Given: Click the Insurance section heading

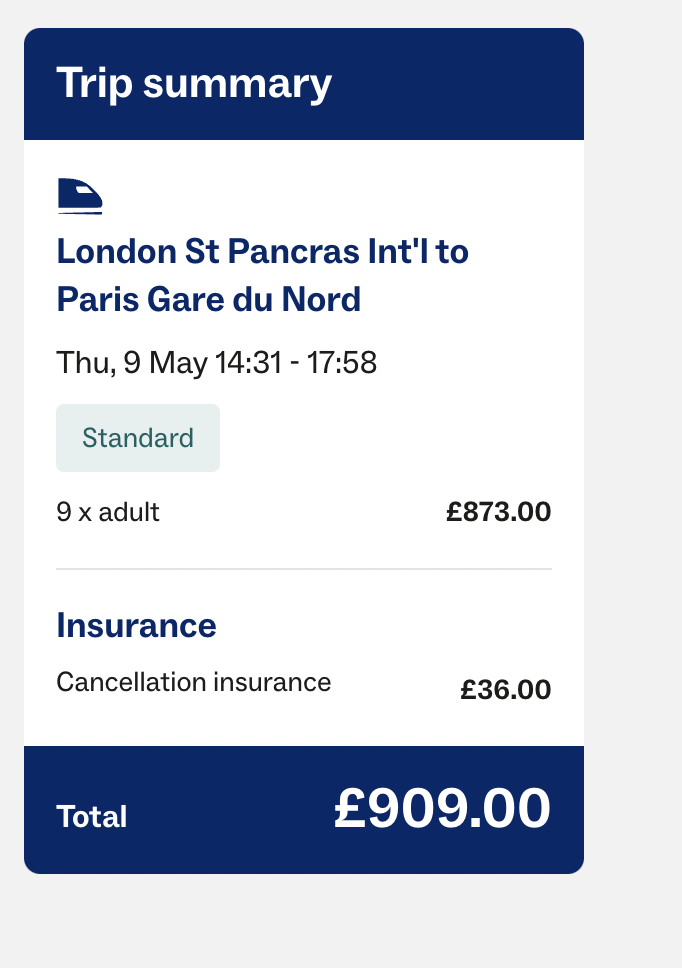Looking at the screenshot, I should (136, 625).
